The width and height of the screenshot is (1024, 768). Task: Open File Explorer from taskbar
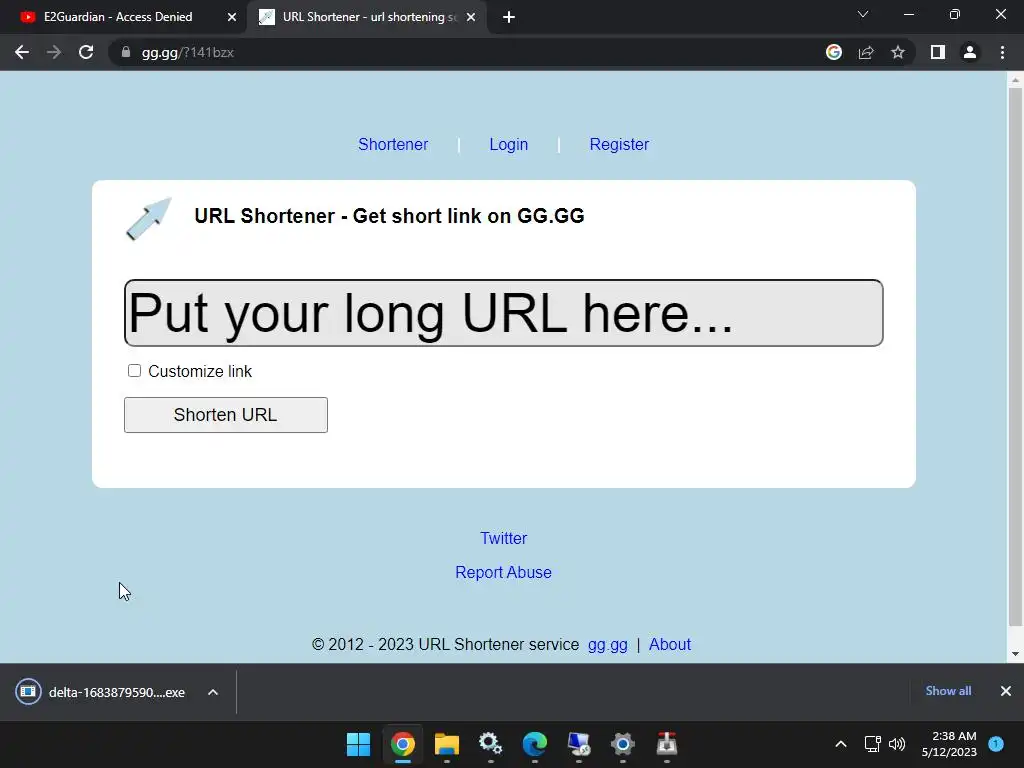[447, 744]
